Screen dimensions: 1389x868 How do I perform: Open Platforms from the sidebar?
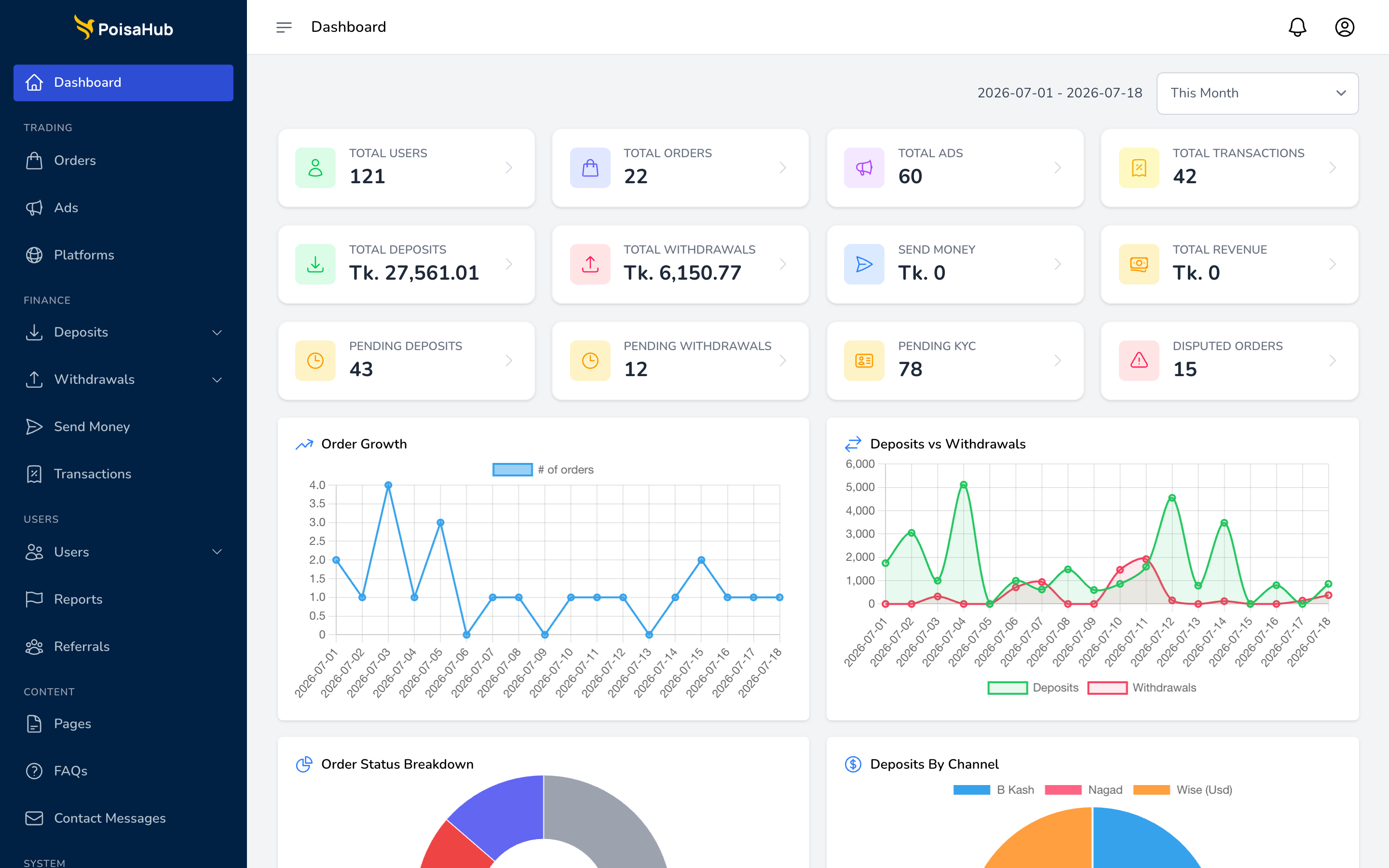point(123,255)
